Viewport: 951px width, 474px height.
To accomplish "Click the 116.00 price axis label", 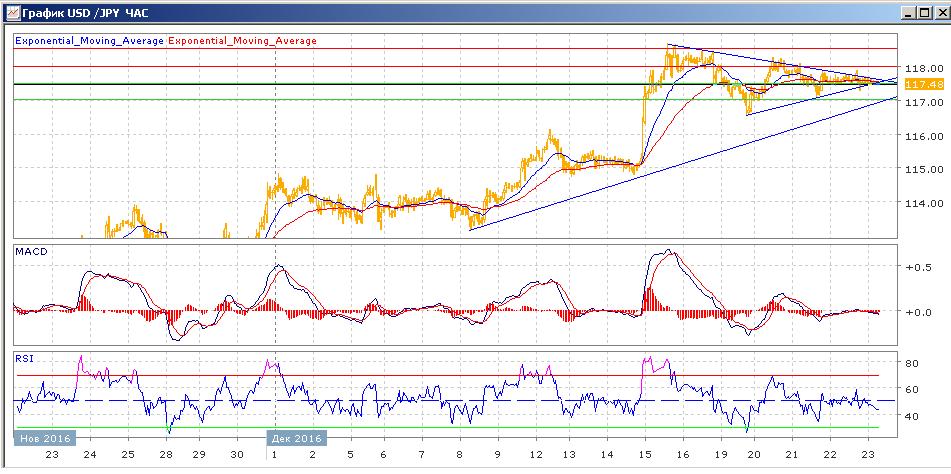I will (x=918, y=136).
